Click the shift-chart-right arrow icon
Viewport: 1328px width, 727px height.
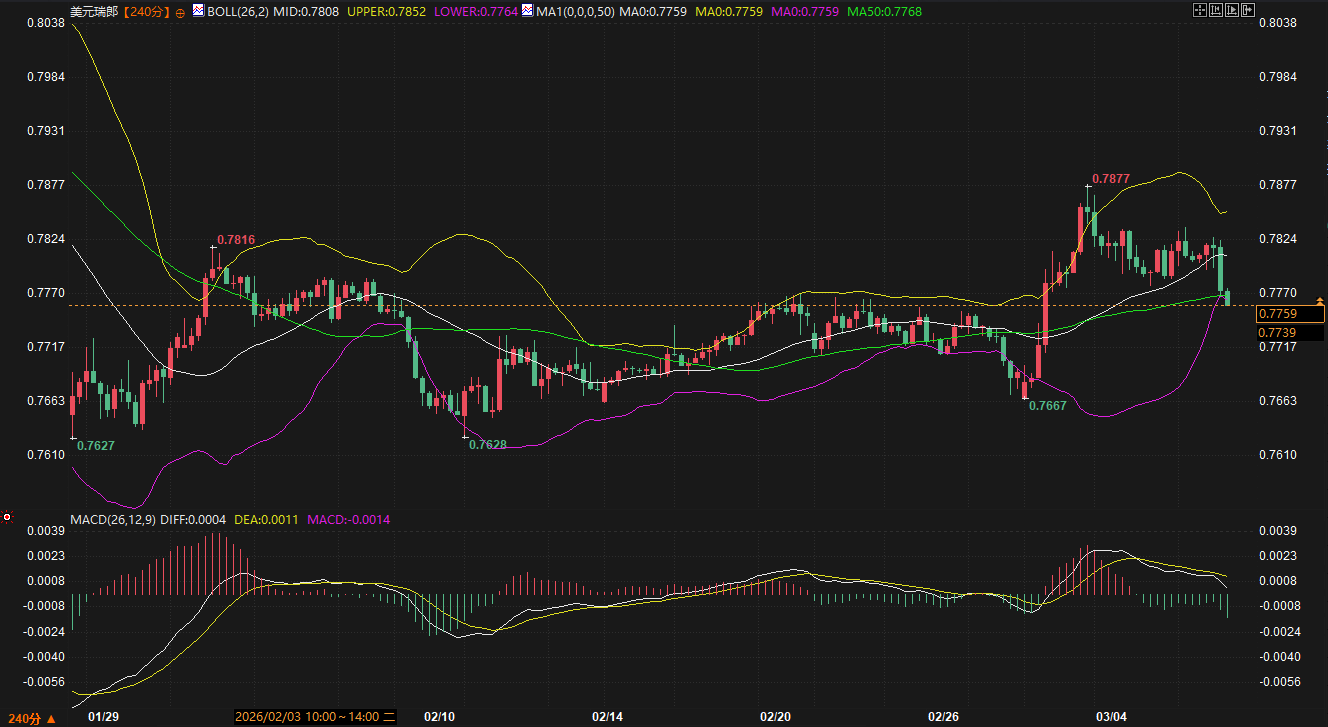point(1247,10)
